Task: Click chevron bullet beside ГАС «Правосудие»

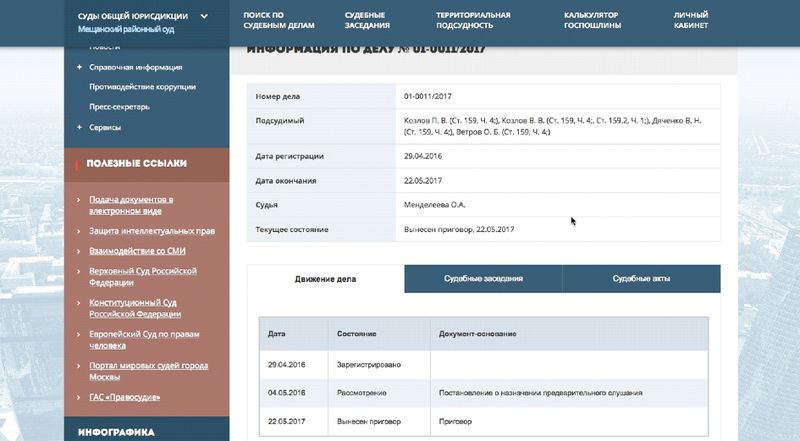Action: [x=79, y=397]
